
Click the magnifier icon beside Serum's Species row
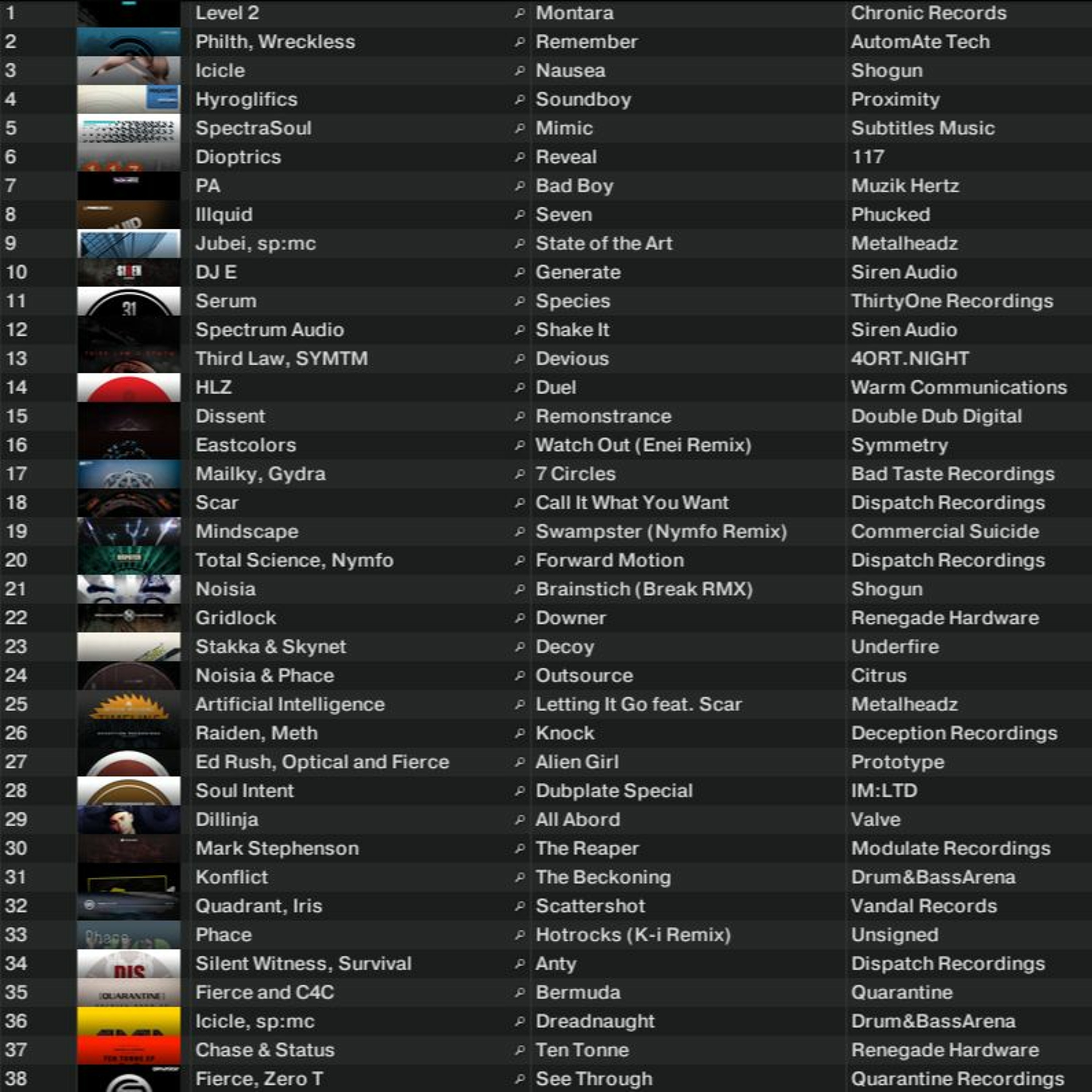(x=519, y=301)
